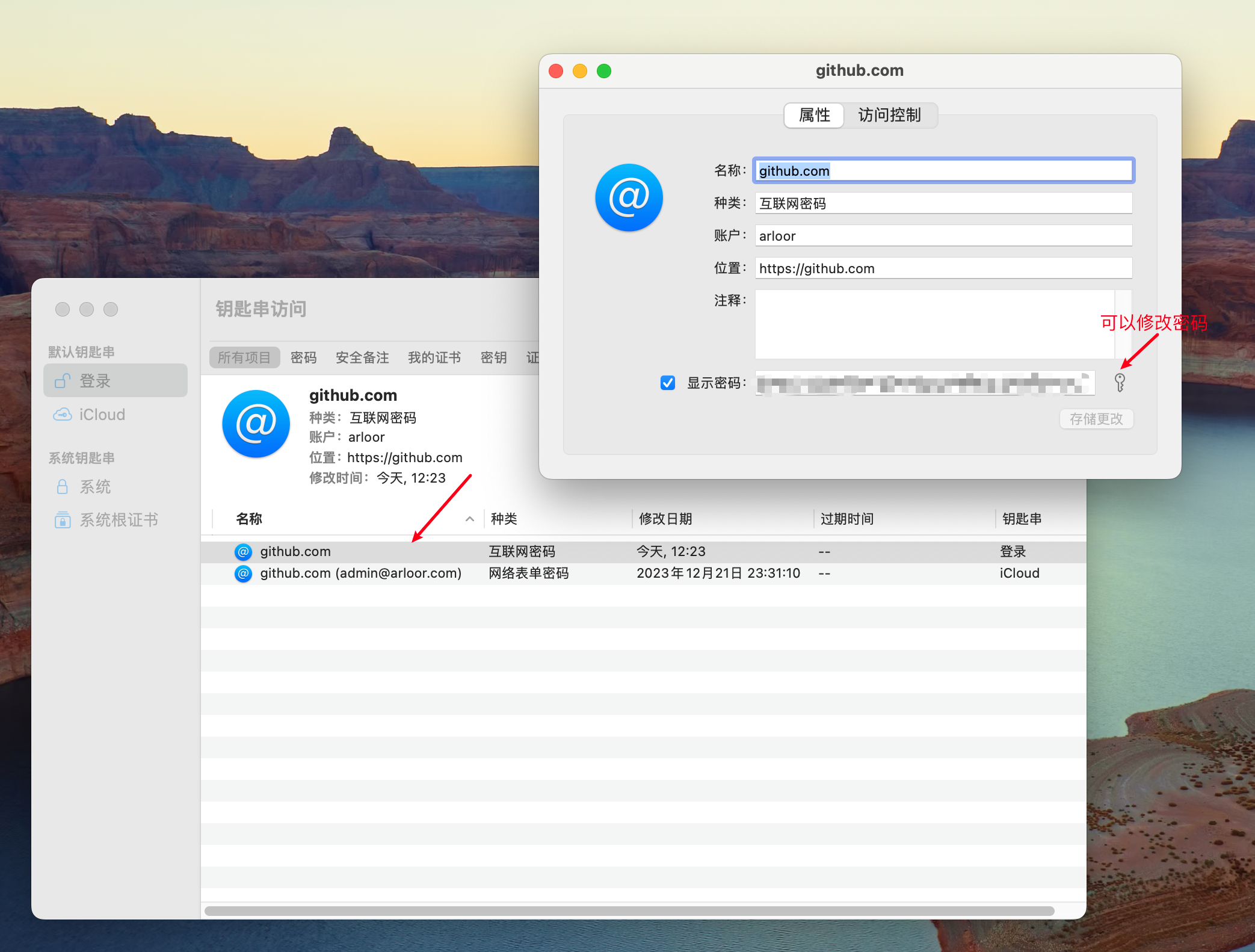Viewport: 1255px width, 952px height.
Task: Click the certificate store icon beside 系统根证书
Action: click(63, 520)
